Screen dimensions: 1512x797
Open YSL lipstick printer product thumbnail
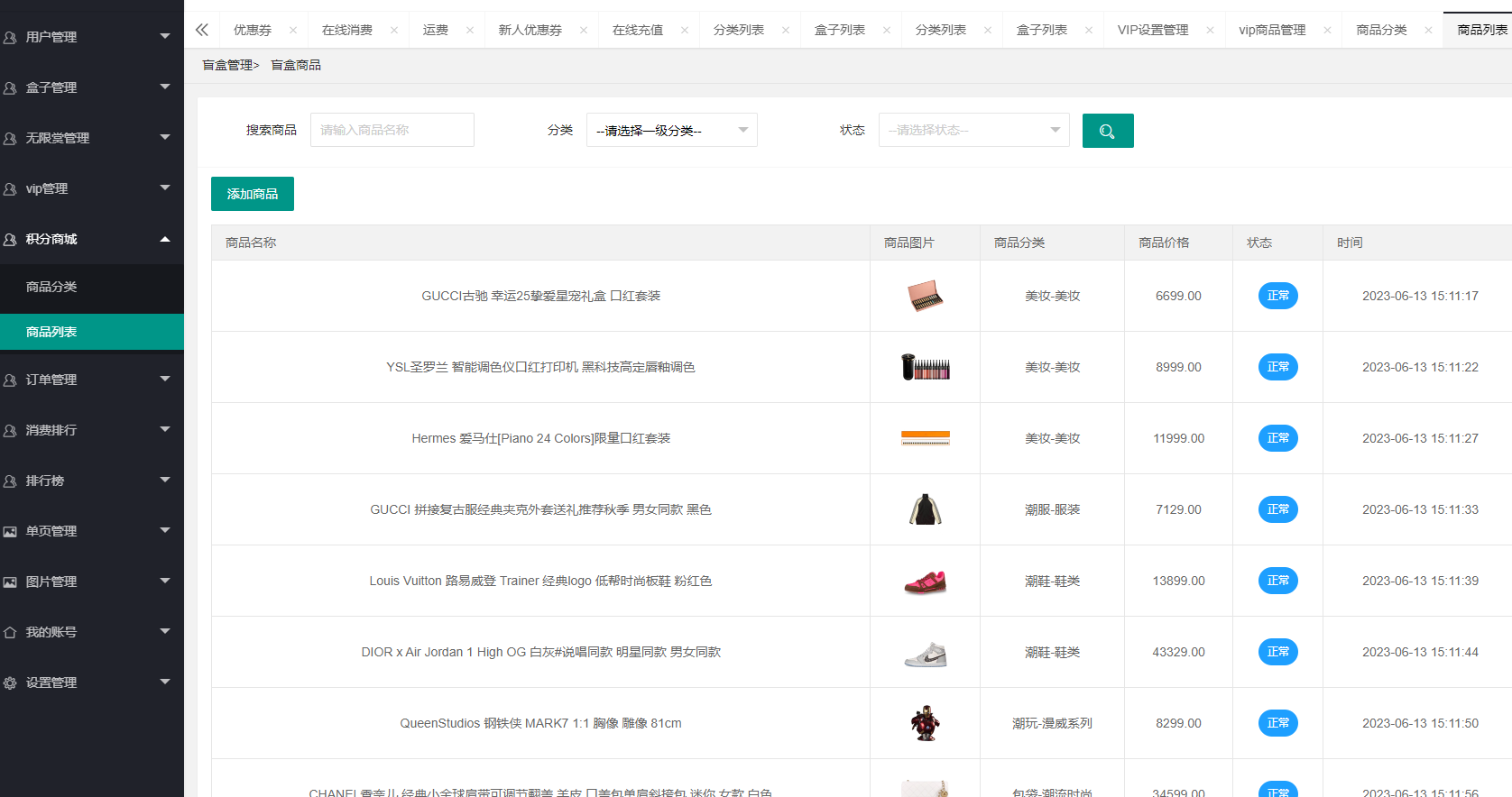925,367
